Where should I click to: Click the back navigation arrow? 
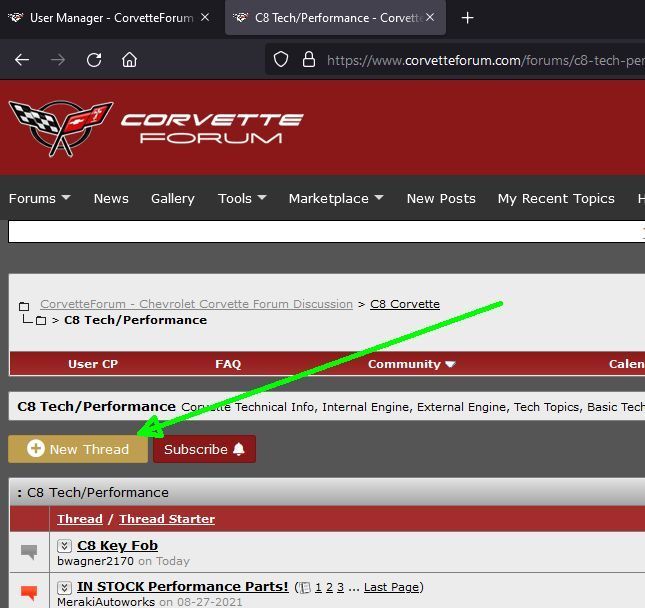point(22,60)
